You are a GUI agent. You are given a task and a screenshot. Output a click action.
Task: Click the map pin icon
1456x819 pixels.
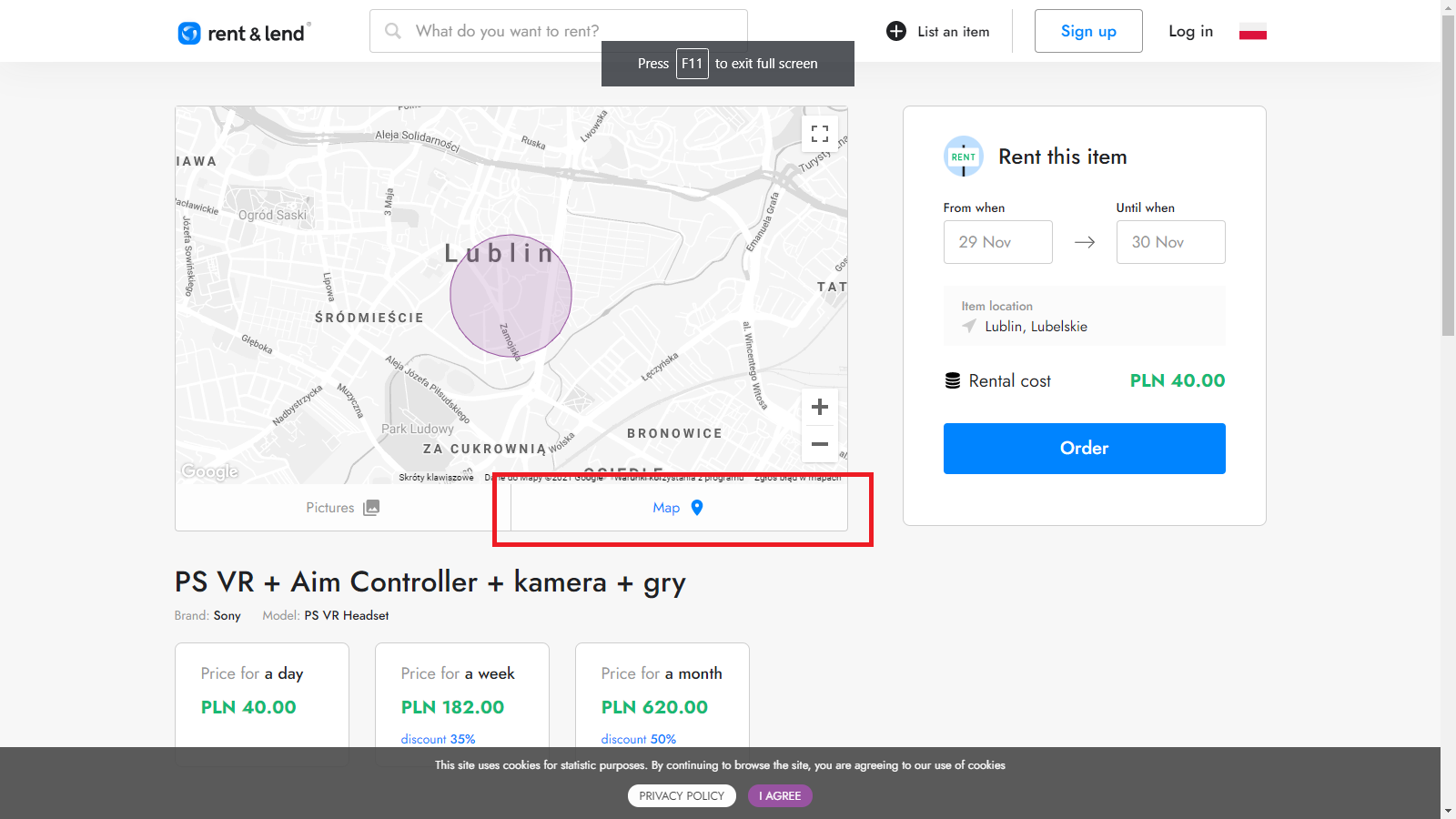coord(697,508)
